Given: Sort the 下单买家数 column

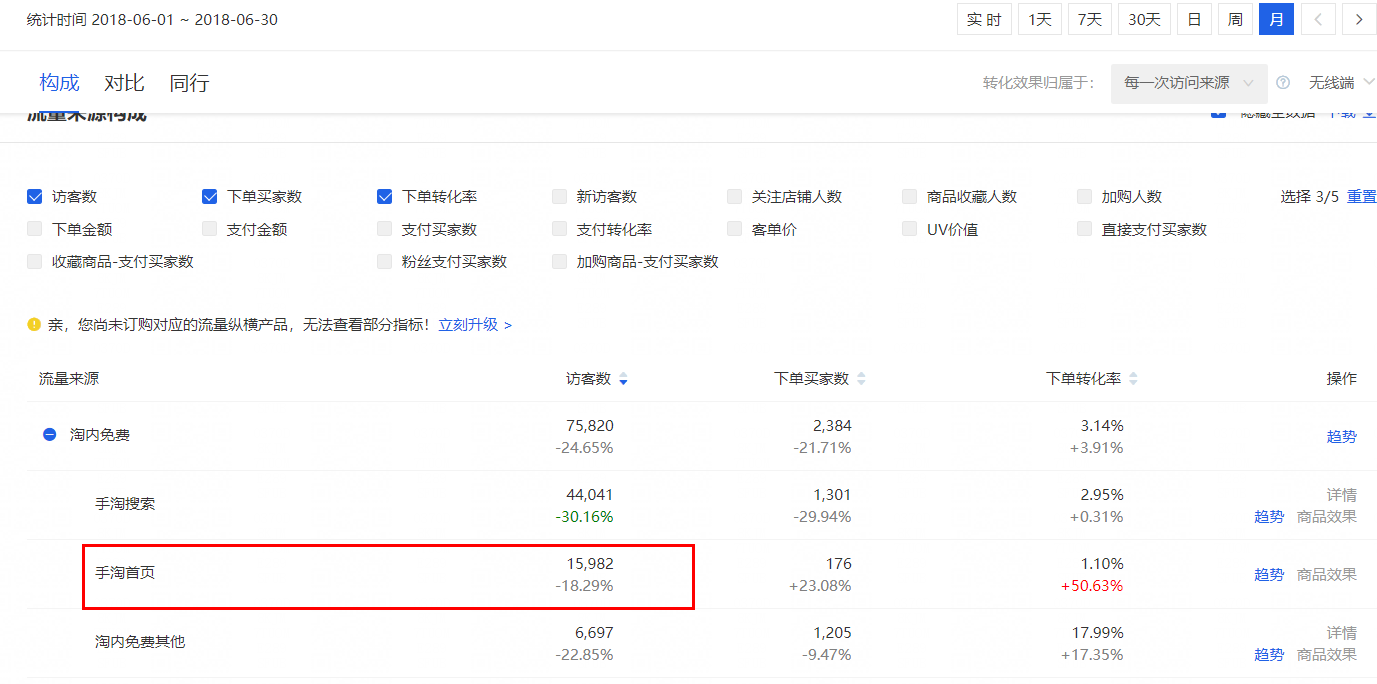Looking at the screenshot, I should [x=861, y=380].
